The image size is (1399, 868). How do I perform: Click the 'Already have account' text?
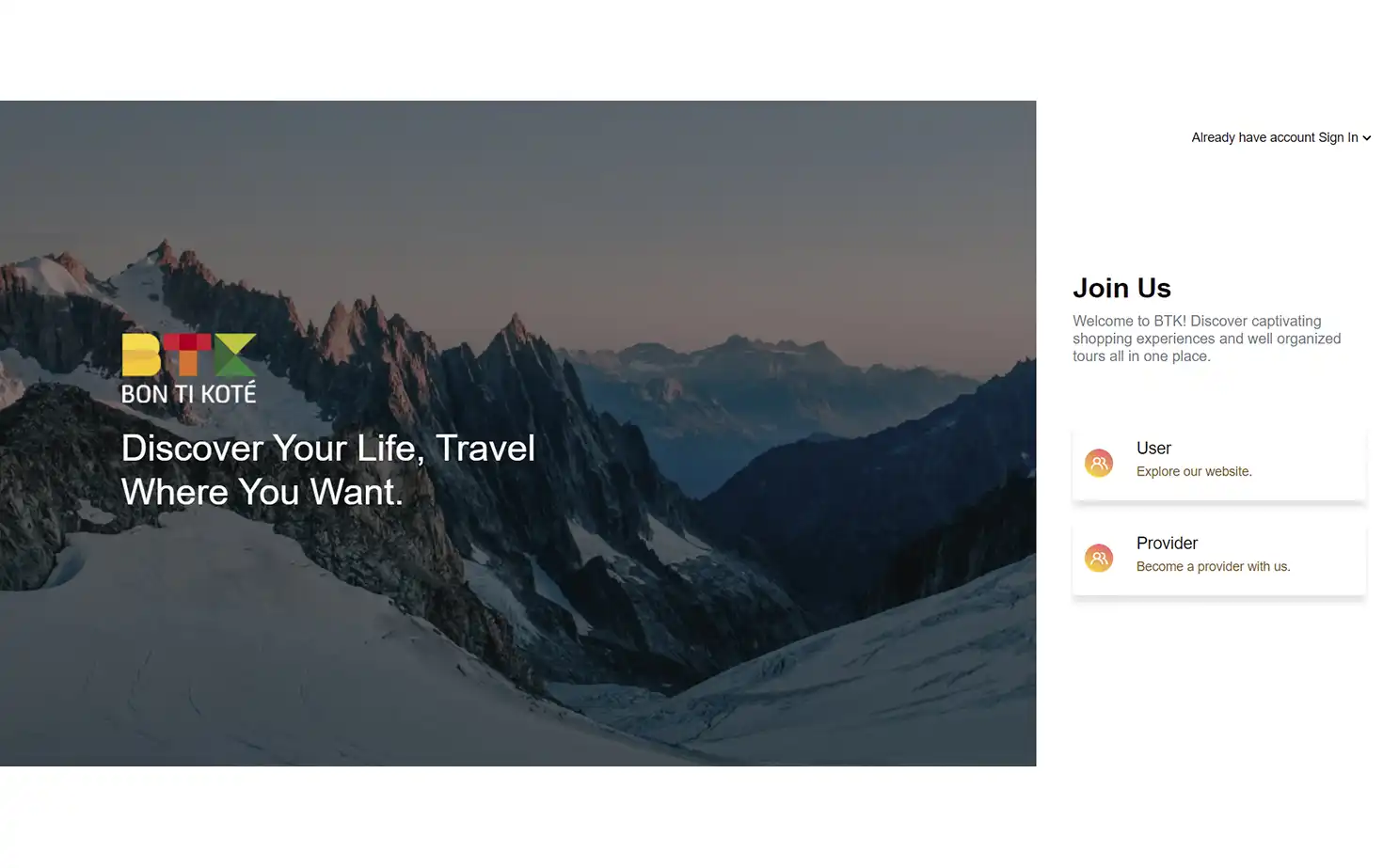coord(1253,137)
